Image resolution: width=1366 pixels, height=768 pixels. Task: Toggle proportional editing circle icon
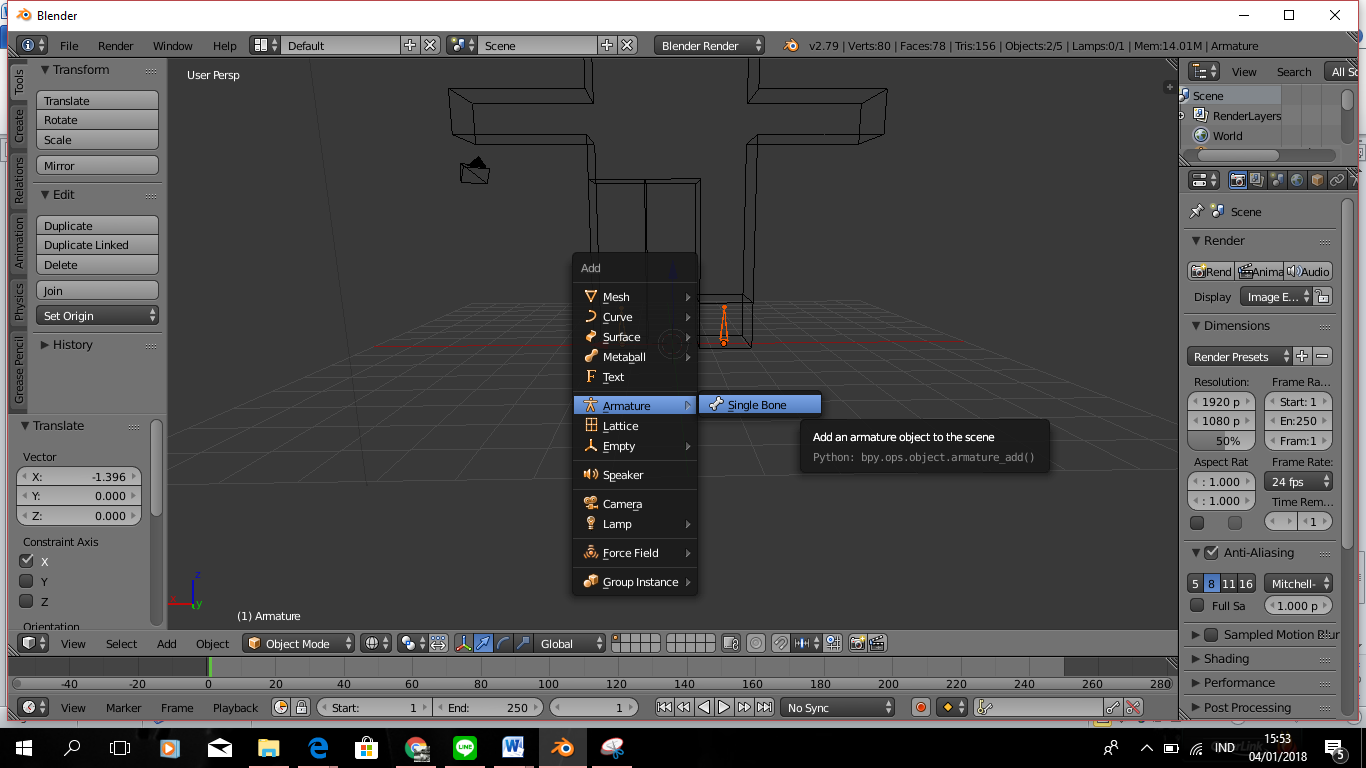coord(756,644)
